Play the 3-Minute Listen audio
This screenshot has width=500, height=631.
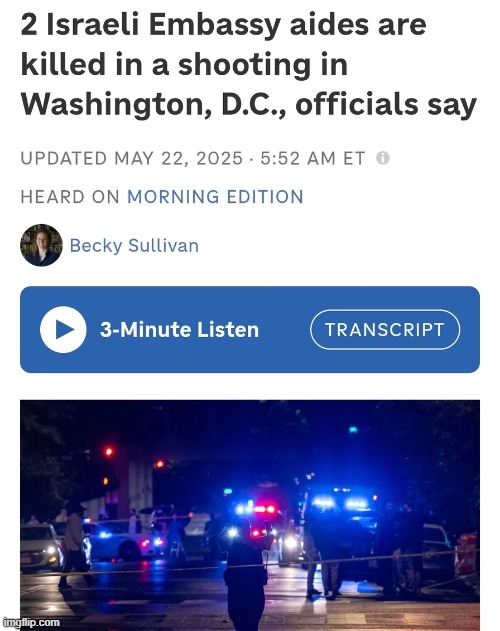coord(63,330)
